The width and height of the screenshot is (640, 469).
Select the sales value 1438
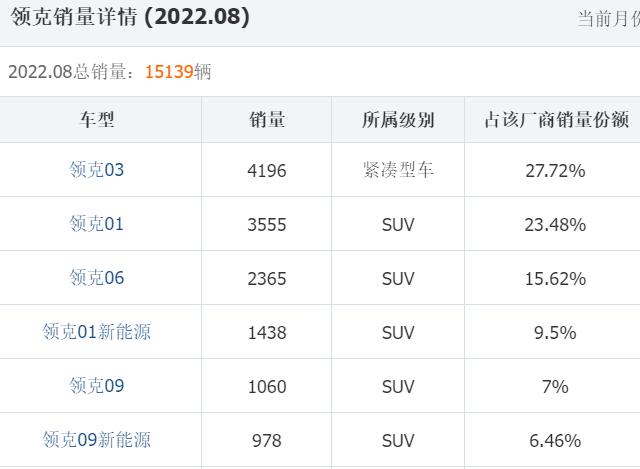click(267, 333)
